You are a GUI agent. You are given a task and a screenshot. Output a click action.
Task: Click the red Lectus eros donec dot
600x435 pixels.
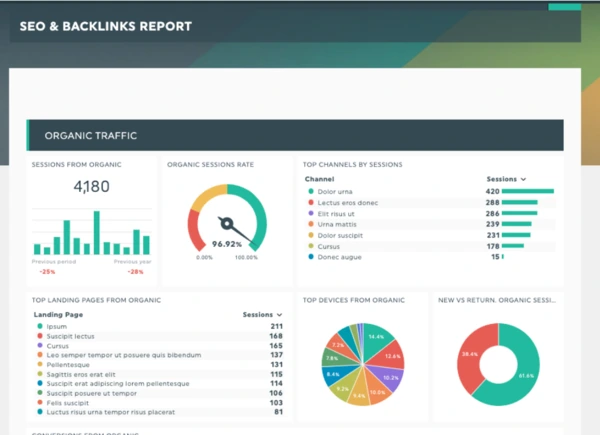(311, 202)
